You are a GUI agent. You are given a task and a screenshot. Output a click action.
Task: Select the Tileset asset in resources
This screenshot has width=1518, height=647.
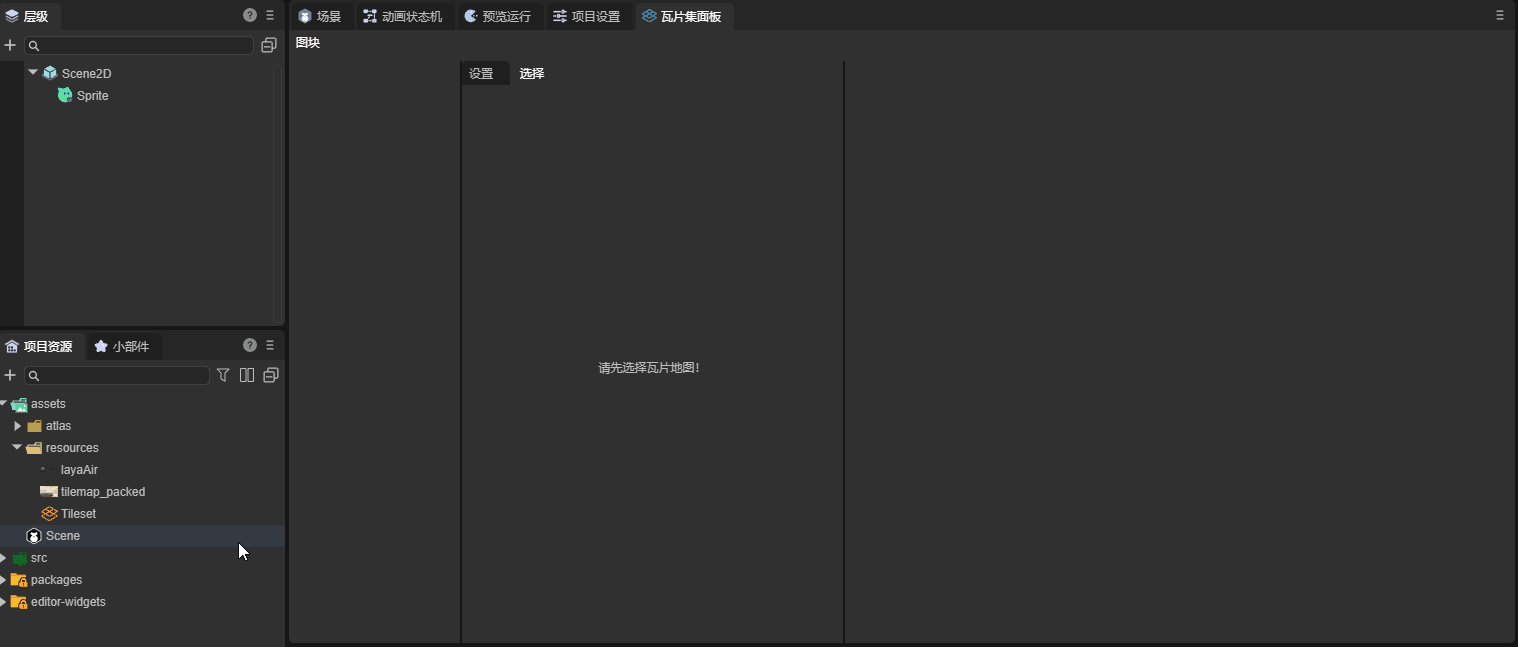[78, 514]
